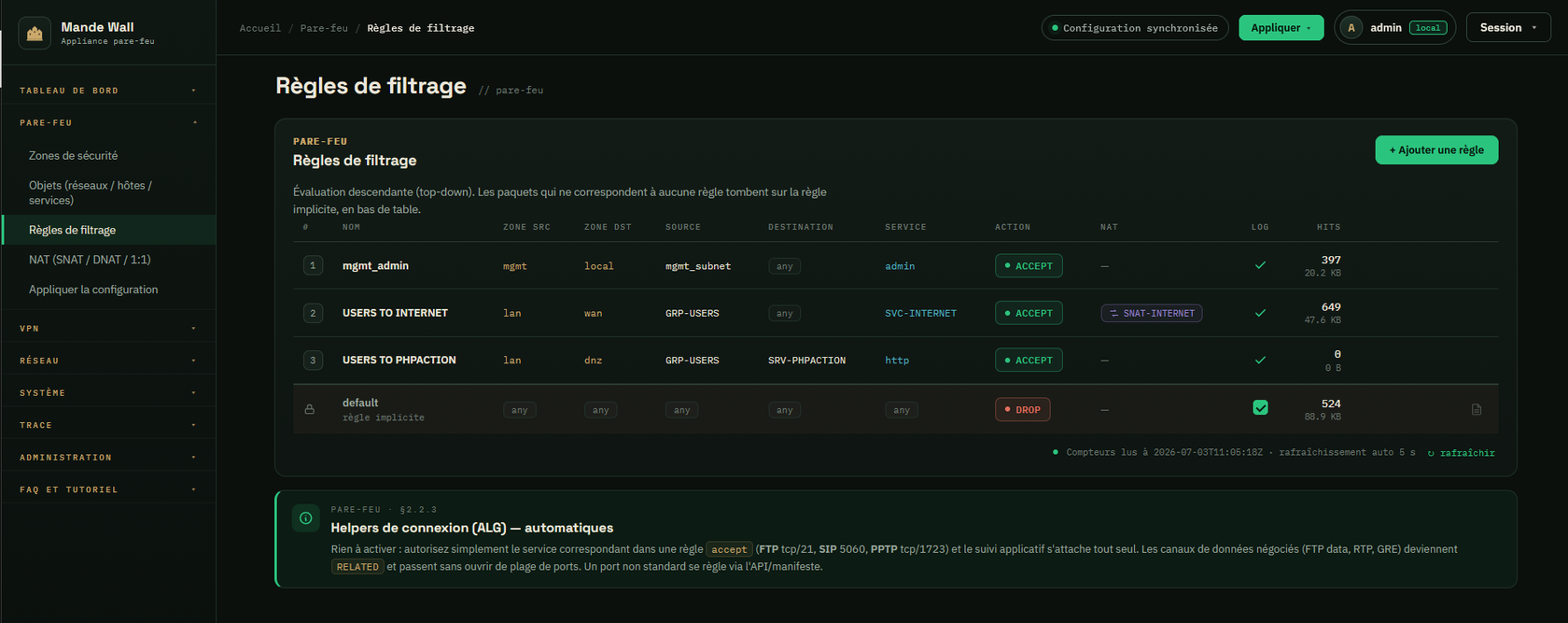Select Règles de filtrage in the sidebar
The width and height of the screenshot is (1568, 623).
coord(108,230)
